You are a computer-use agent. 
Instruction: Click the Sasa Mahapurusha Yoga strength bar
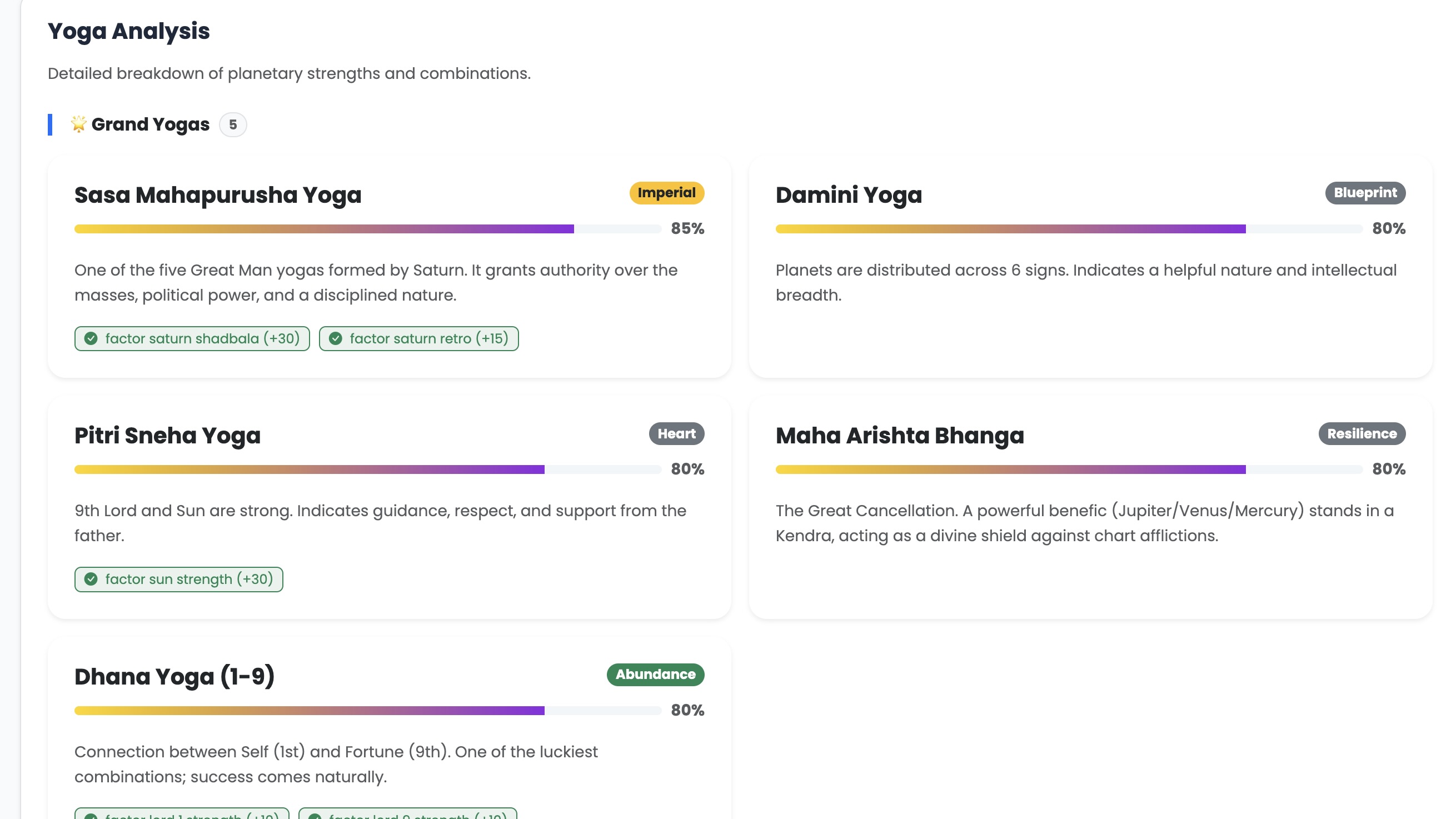[367, 229]
